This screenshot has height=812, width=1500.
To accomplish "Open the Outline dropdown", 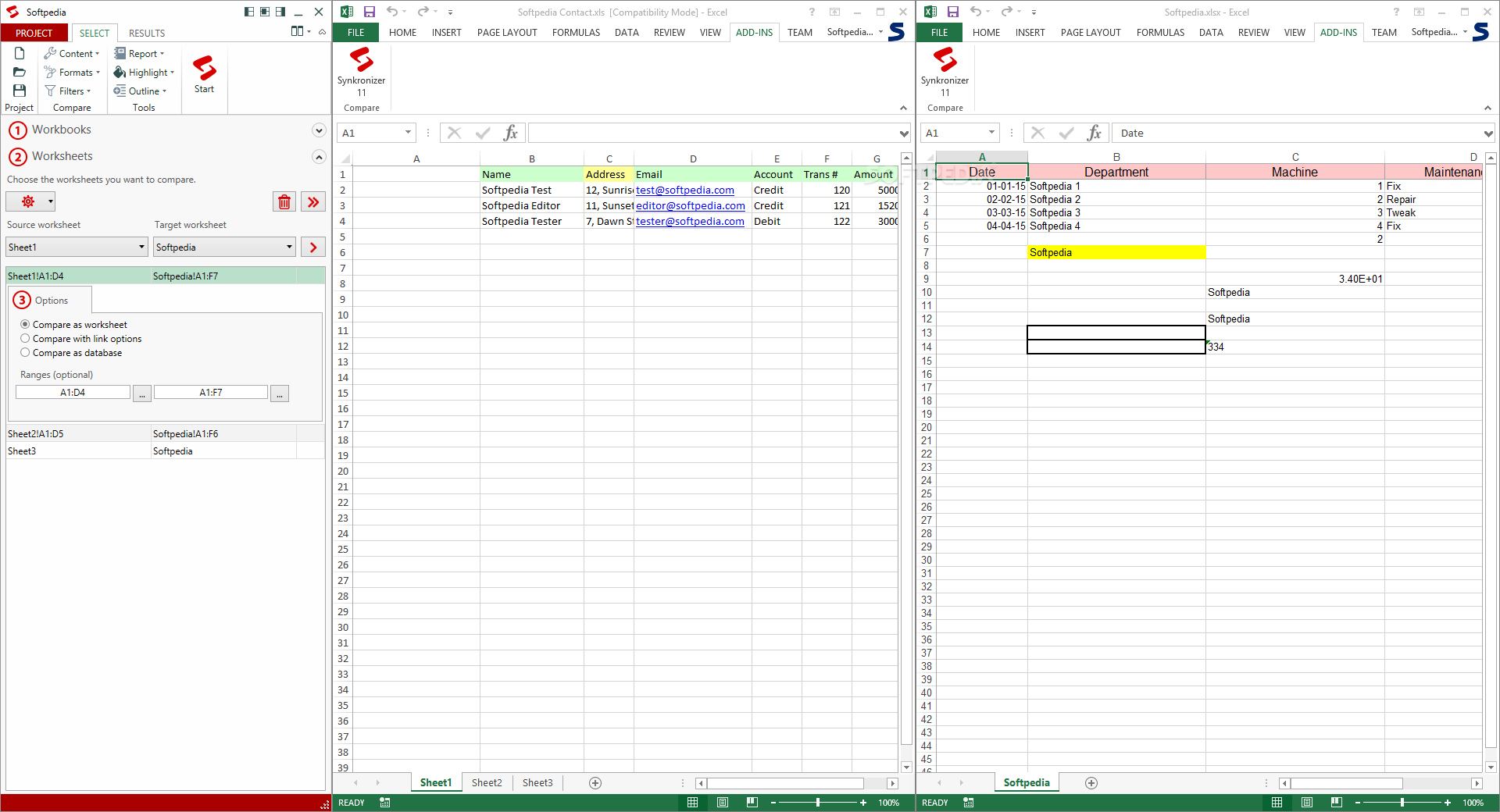I will coord(140,91).
